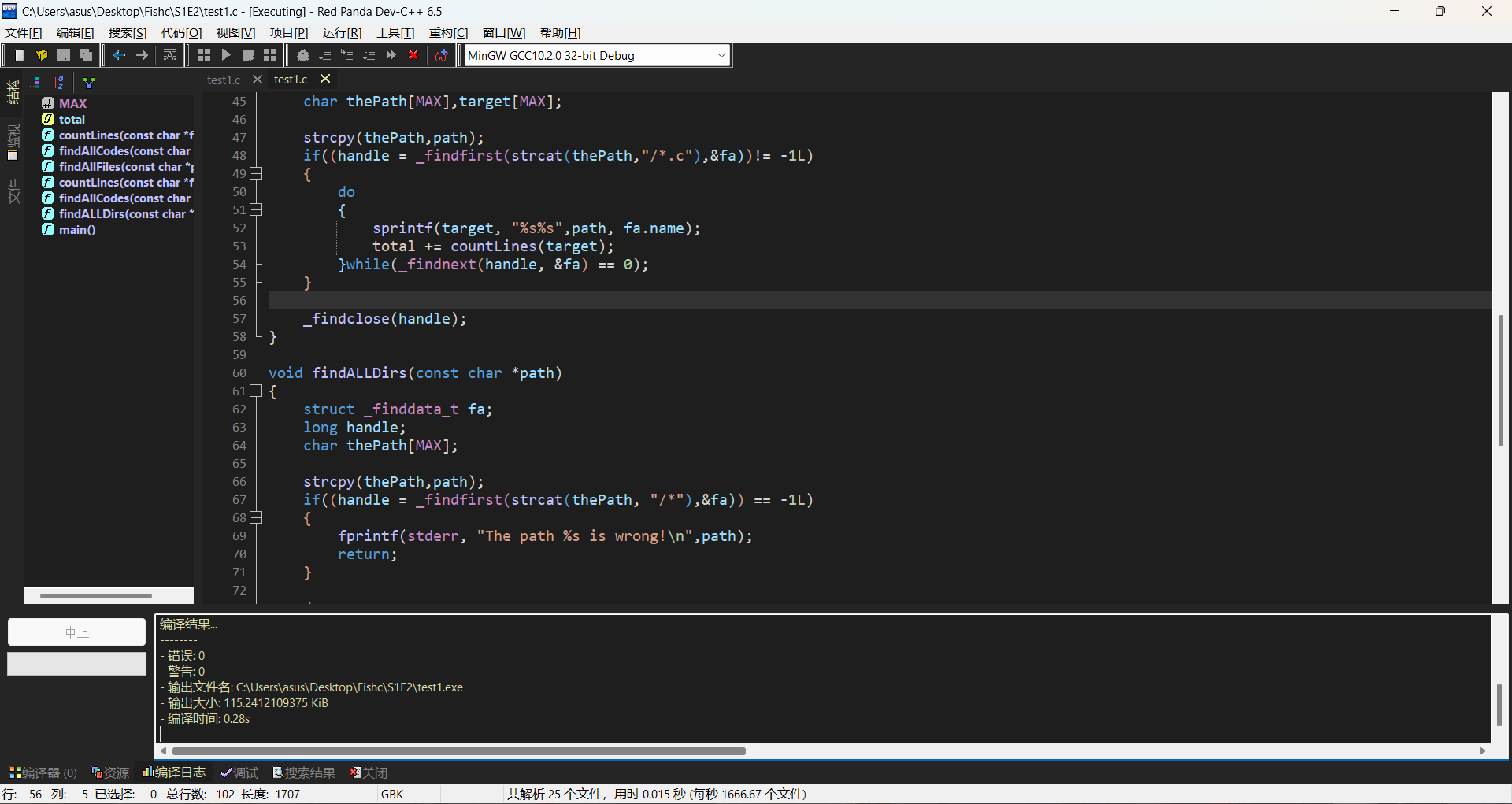Click the class browser horizontal scrollbar
1512x804 pixels.
click(x=96, y=596)
